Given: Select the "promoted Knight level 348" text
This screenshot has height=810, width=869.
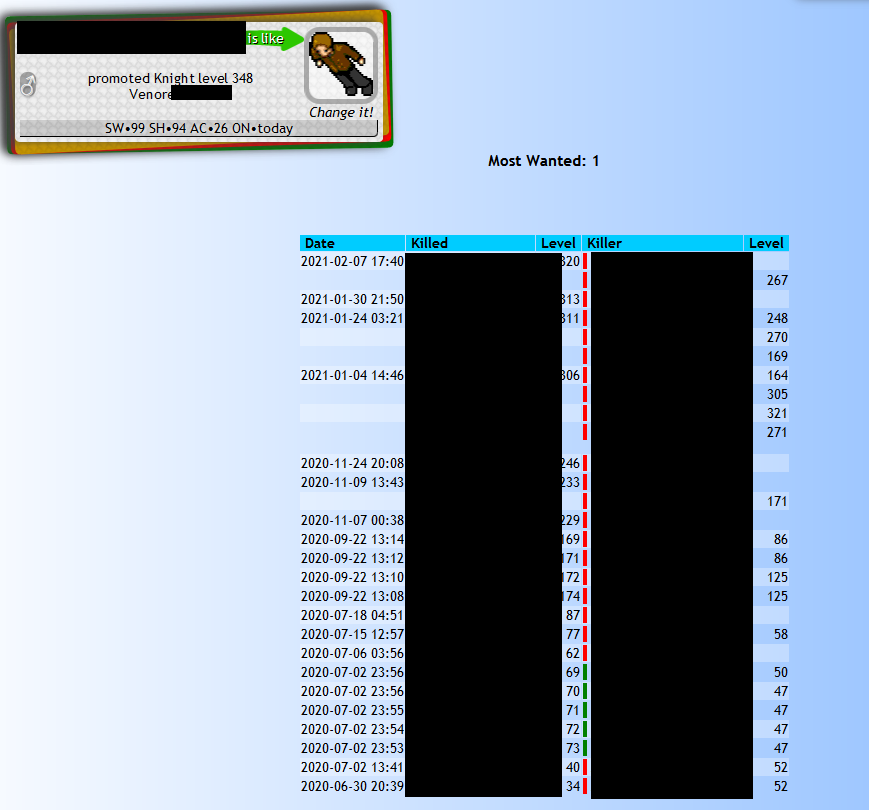Looking at the screenshot, I should (x=170, y=78).
